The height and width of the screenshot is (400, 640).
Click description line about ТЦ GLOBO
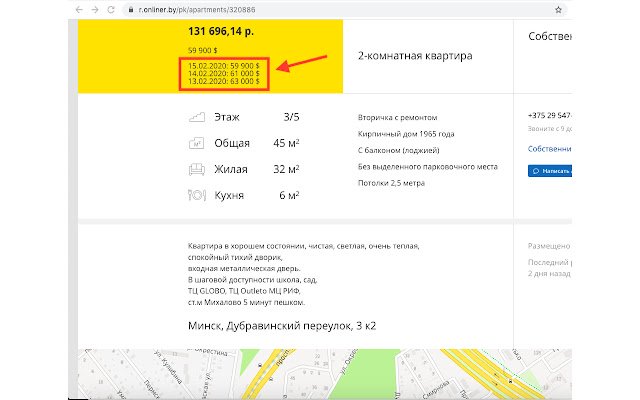click(244, 291)
